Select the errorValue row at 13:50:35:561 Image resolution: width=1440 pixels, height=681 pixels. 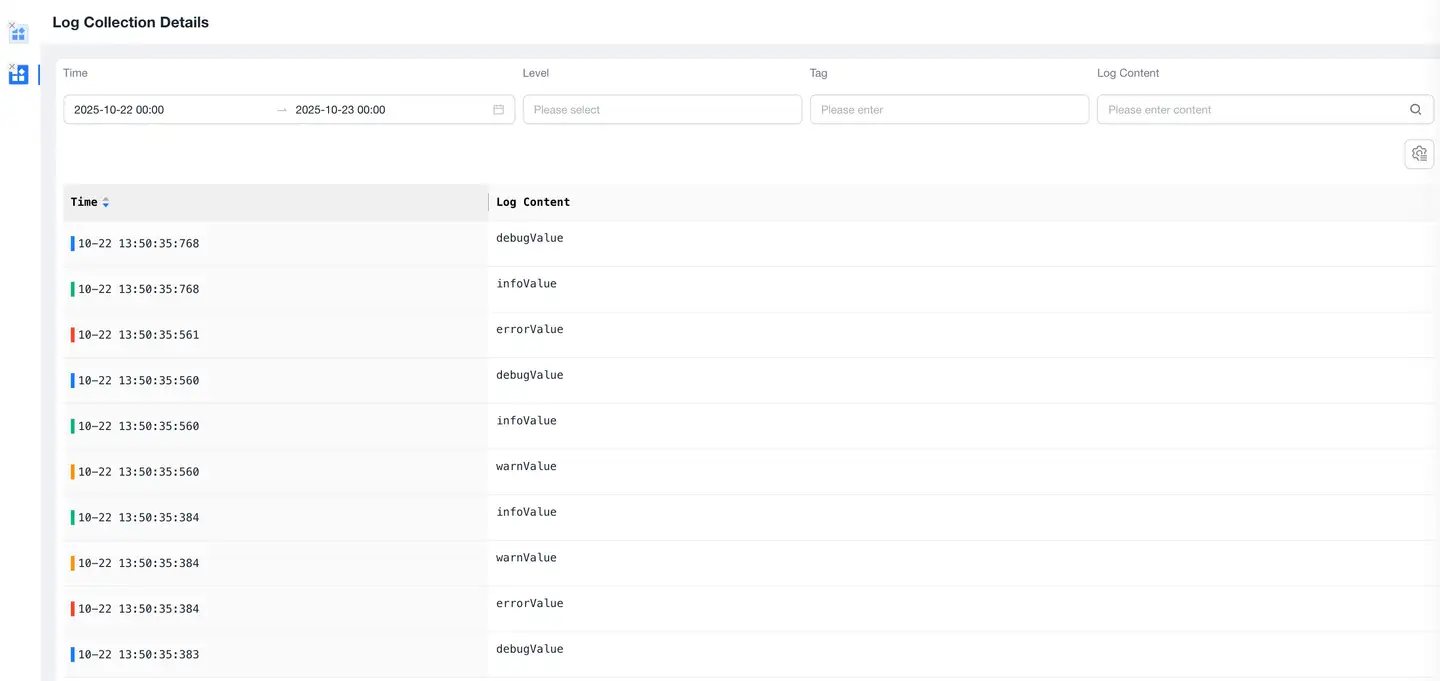click(530, 330)
